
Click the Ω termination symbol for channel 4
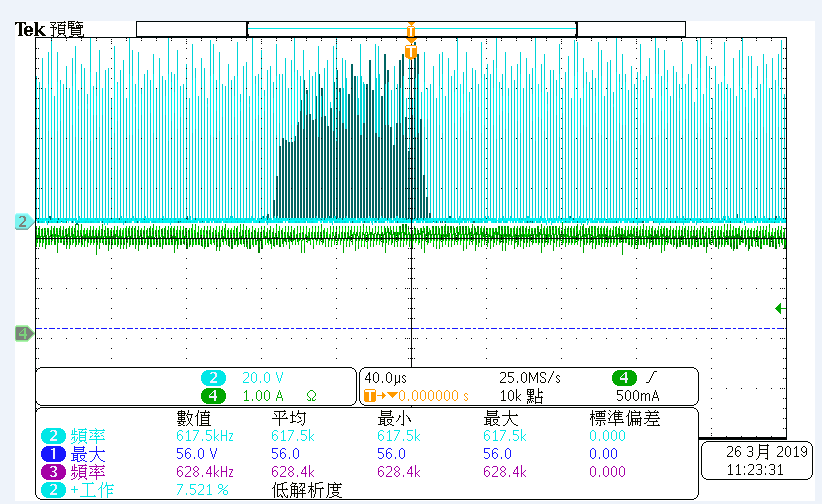(x=311, y=396)
